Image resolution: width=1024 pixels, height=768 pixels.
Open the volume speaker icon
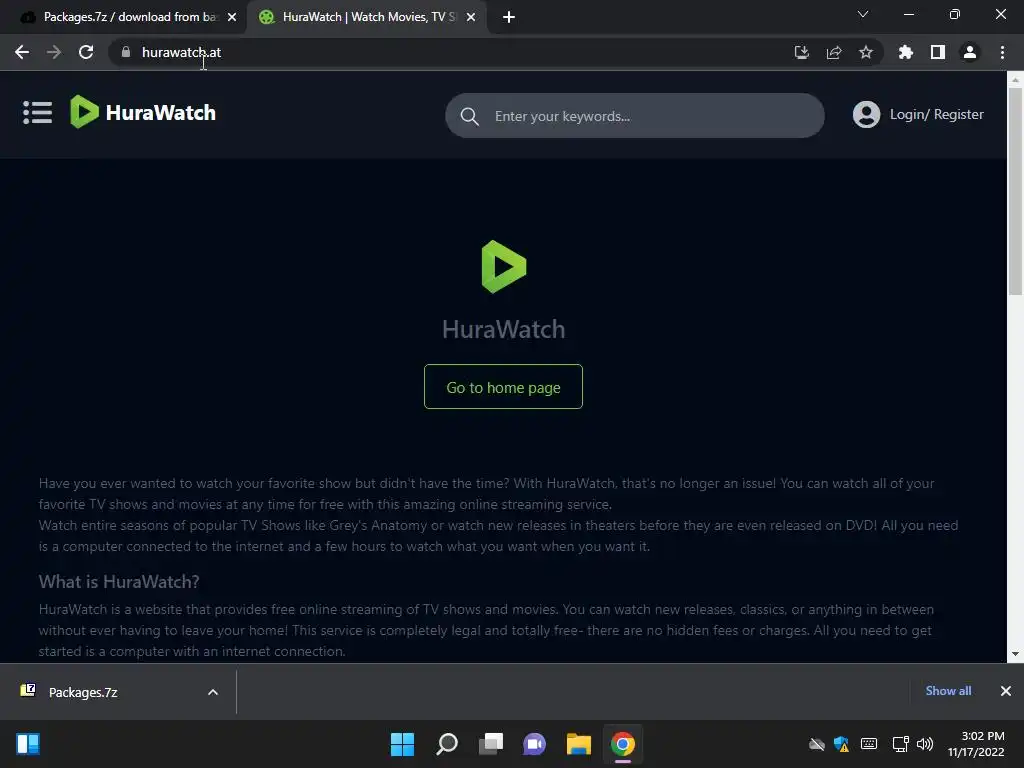(x=925, y=744)
